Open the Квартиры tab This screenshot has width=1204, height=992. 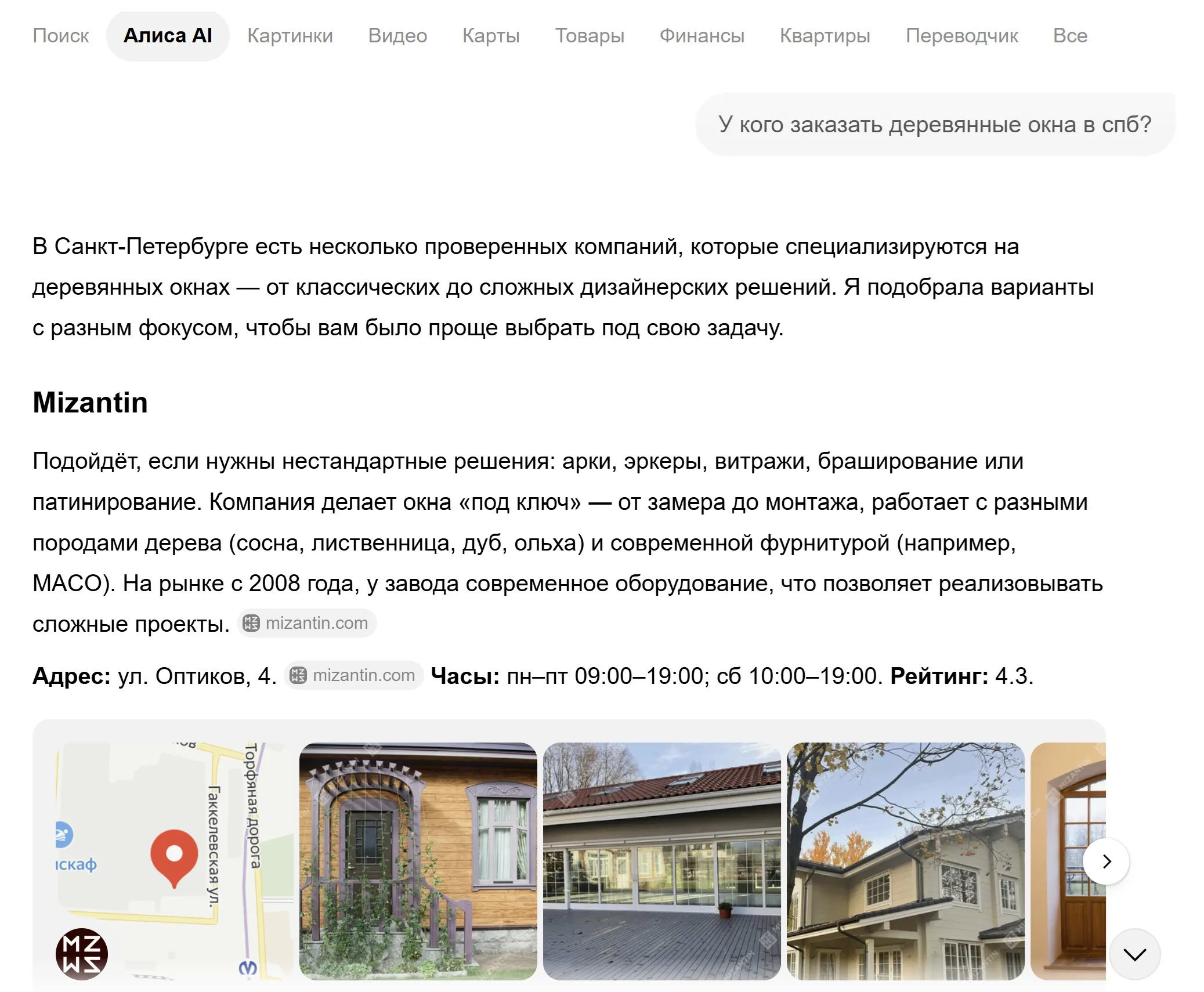click(x=825, y=36)
